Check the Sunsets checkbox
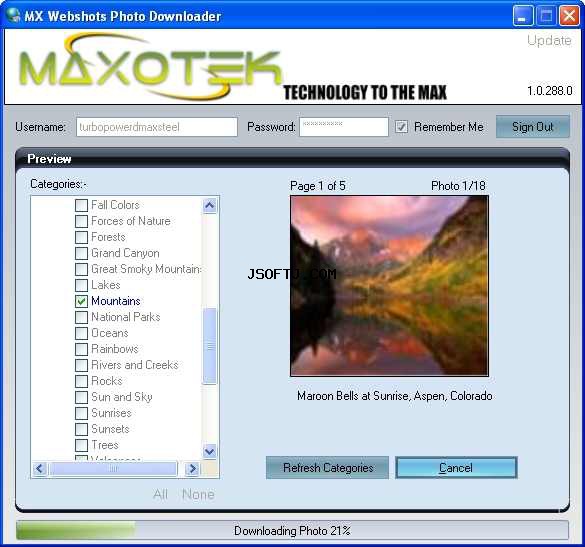Image resolution: width=585 pixels, height=547 pixels. pos(81,429)
